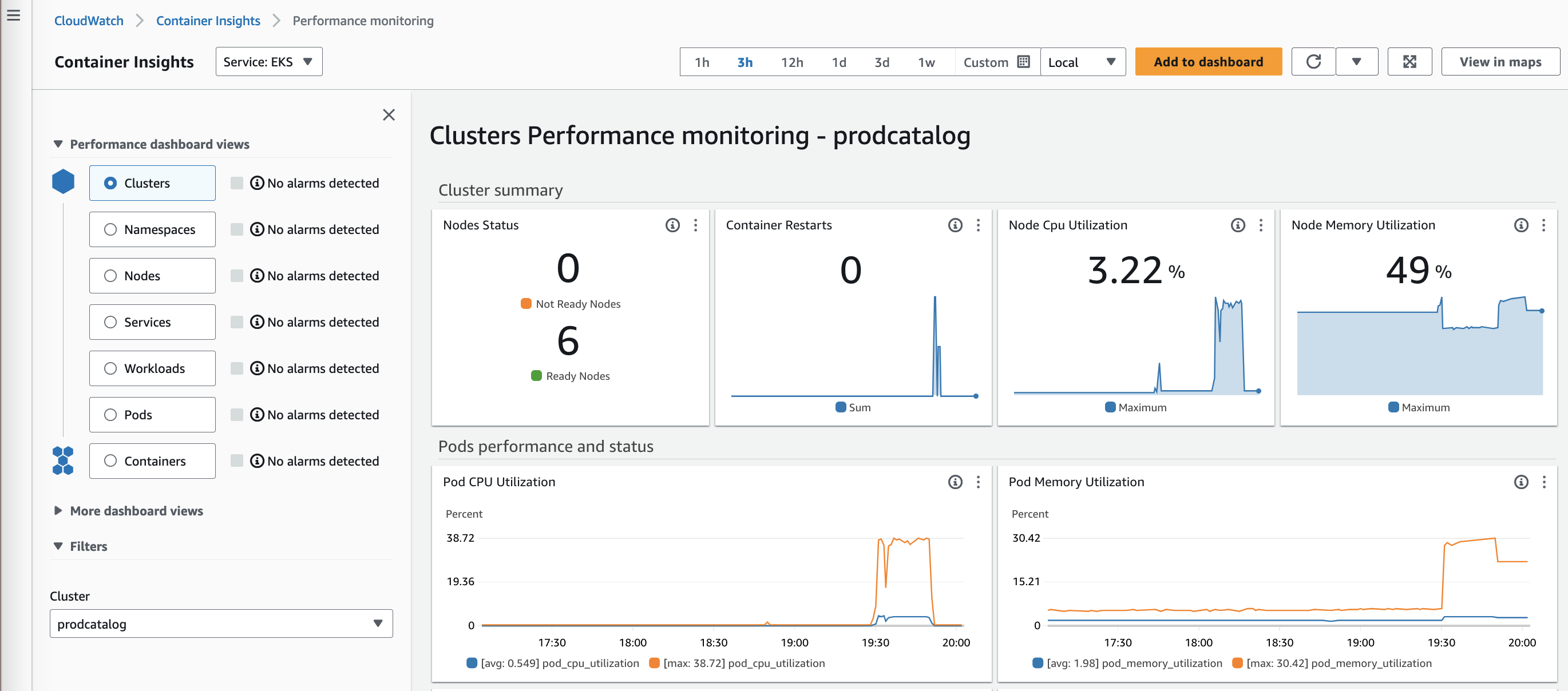This screenshot has height=691, width=1568.
Task: Dismiss the dashboard views side panel
Action: [x=389, y=114]
